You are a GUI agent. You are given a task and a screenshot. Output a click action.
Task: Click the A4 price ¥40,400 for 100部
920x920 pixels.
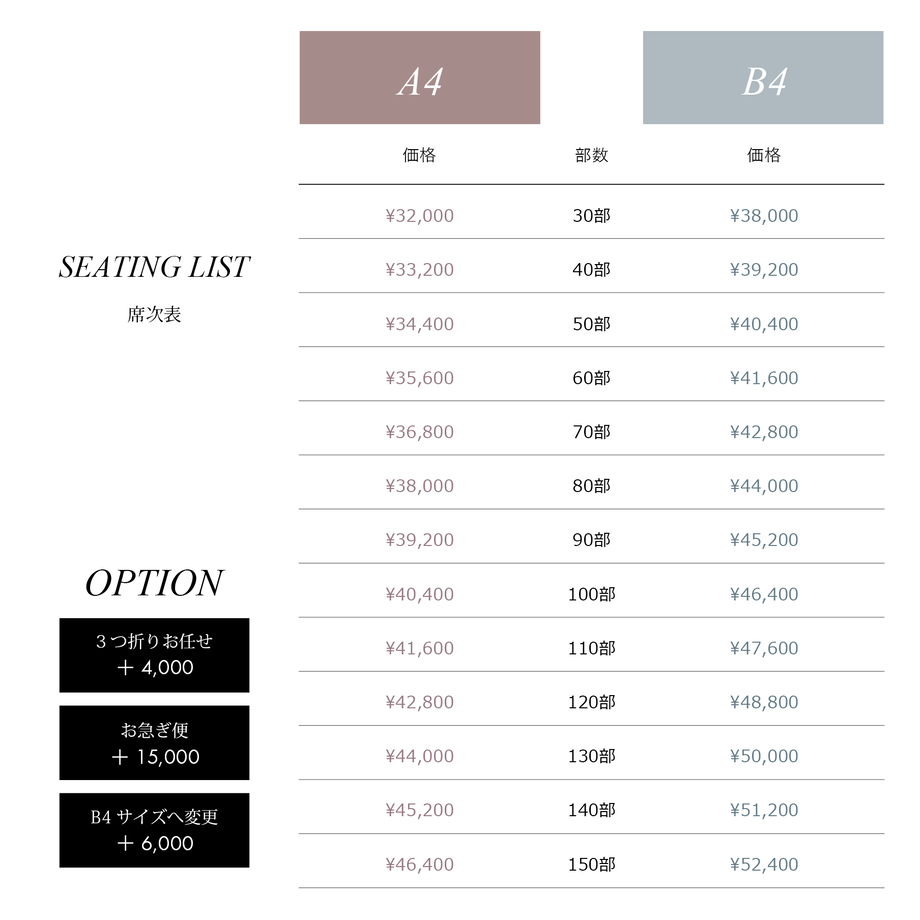point(420,594)
